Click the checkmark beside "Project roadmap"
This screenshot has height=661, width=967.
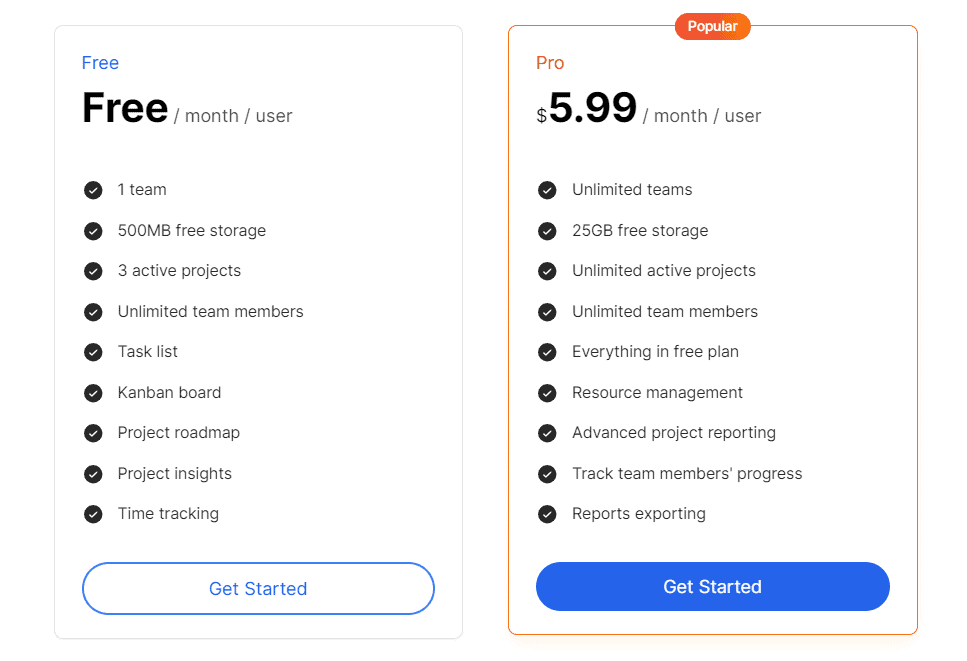click(x=93, y=433)
